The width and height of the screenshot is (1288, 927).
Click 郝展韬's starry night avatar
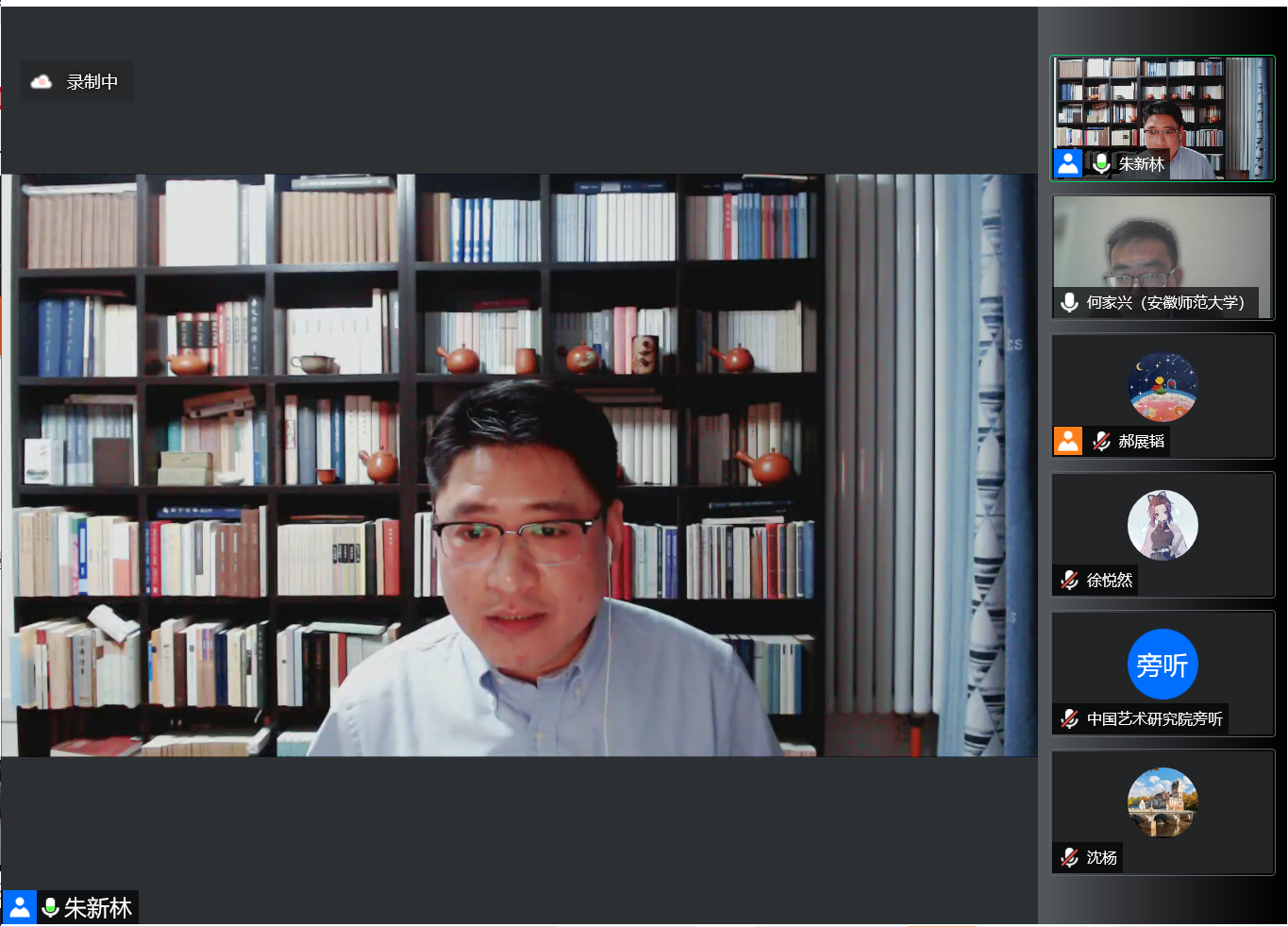click(x=1163, y=387)
